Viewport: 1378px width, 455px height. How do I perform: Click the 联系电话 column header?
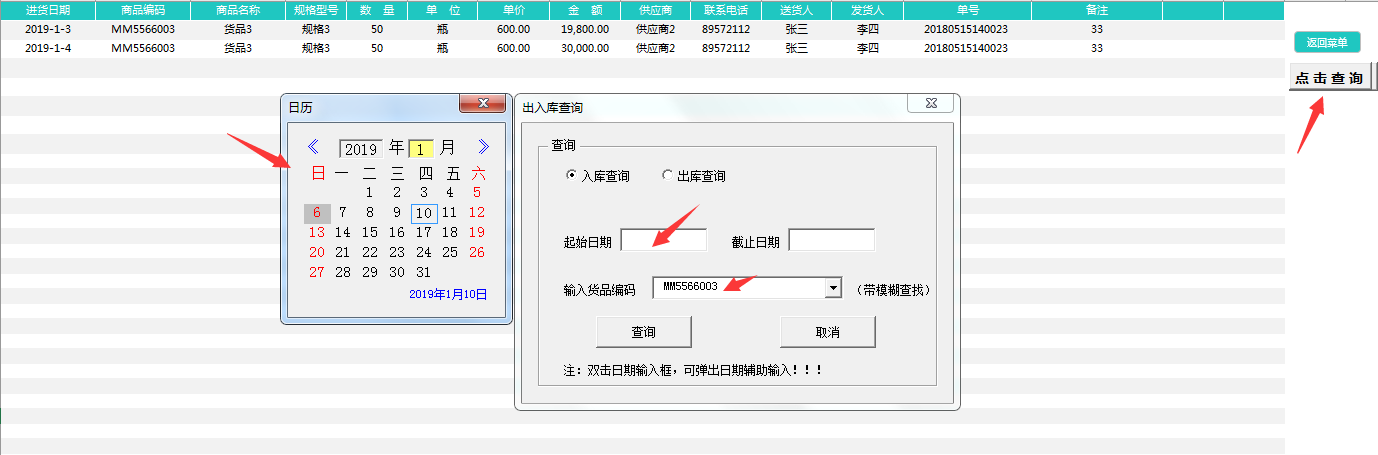coord(726,10)
